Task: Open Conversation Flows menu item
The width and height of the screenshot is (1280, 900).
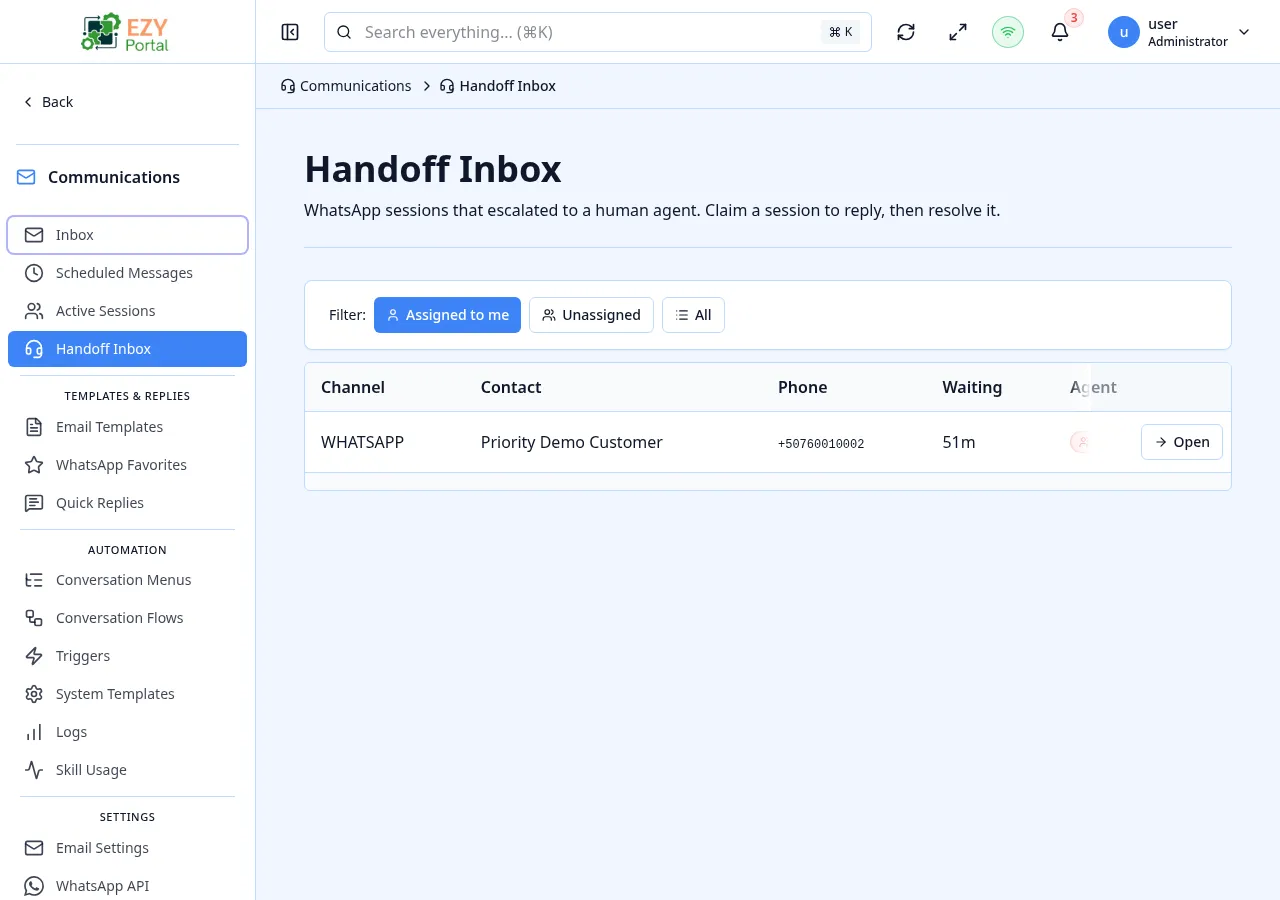Action: coord(127,618)
